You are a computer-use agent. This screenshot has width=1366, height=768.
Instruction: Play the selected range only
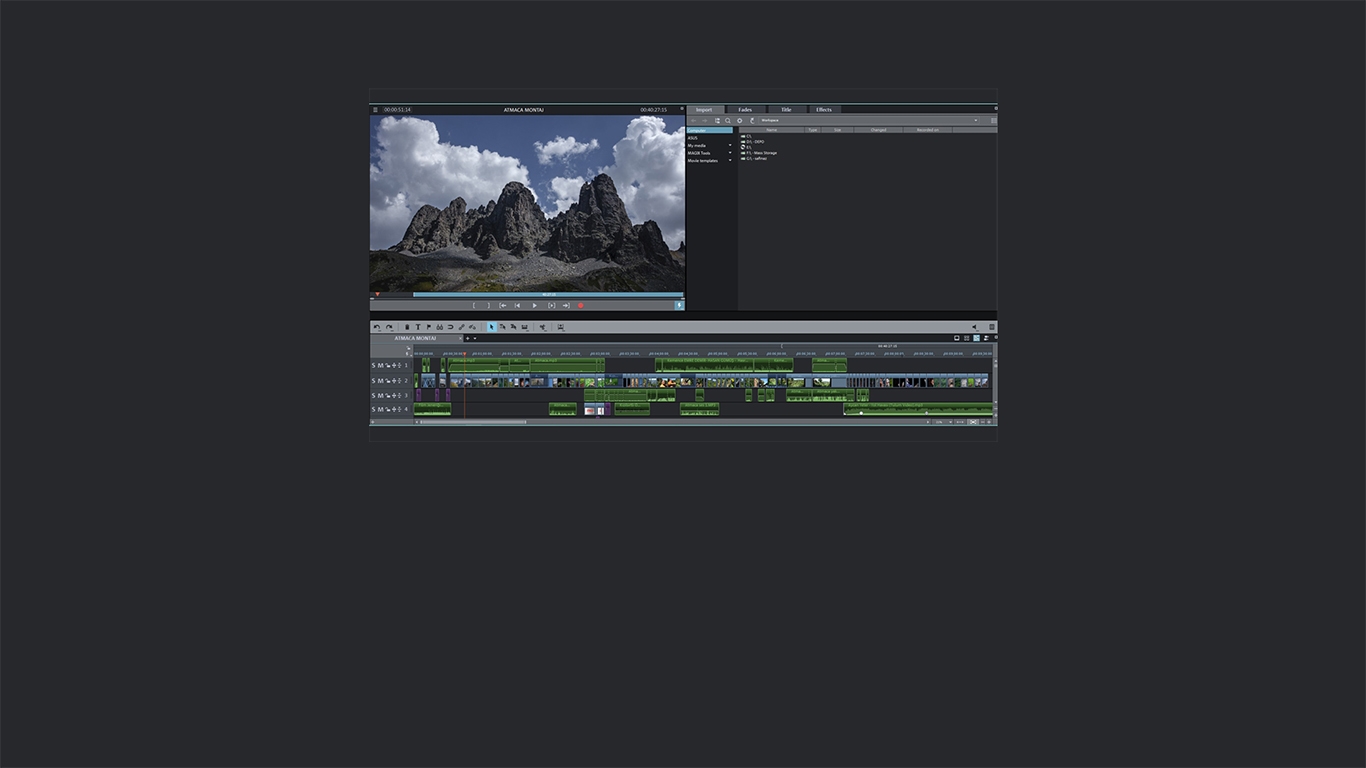551,305
